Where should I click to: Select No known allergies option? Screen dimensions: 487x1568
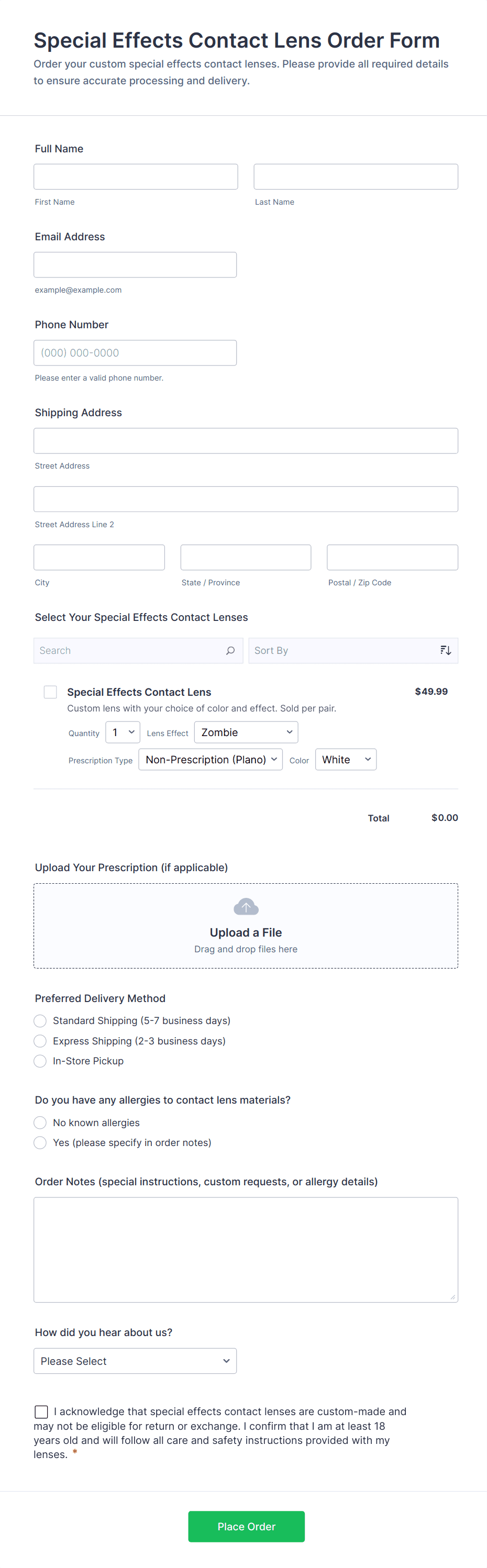(x=40, y=1122)
